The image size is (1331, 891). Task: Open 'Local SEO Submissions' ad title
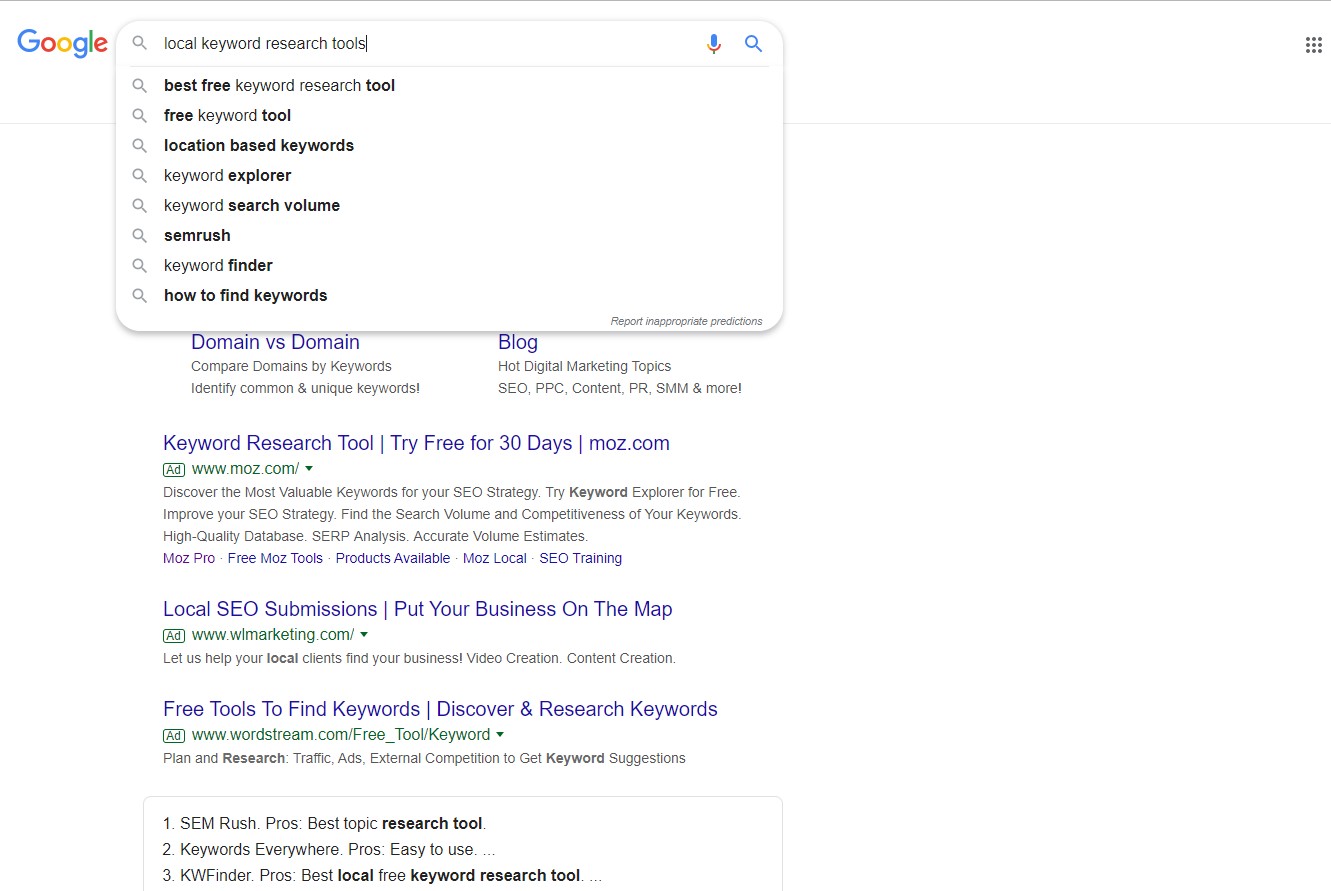(x=418, y=609)
